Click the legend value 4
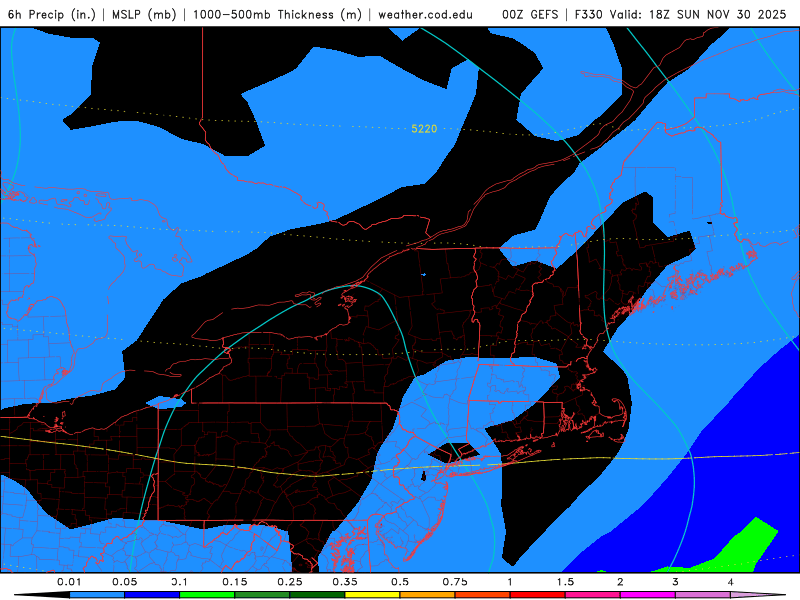Screen dimensions: 800x600 (x=731, y=582)
